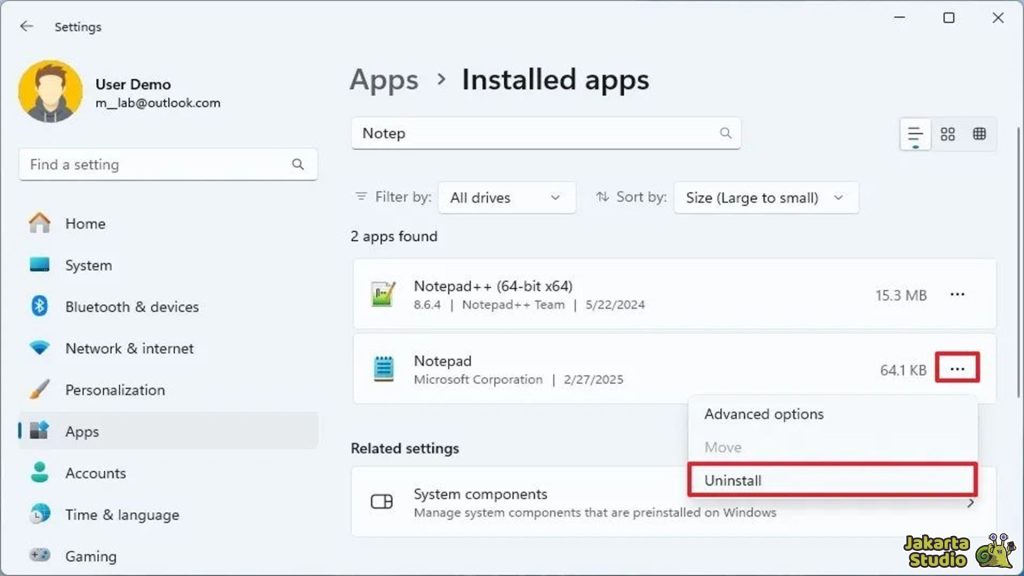The height and width of the screenshot is (576, 1024).
Task: Open the three-dot menu for Notepad++
Action: [x=957, y=294]
